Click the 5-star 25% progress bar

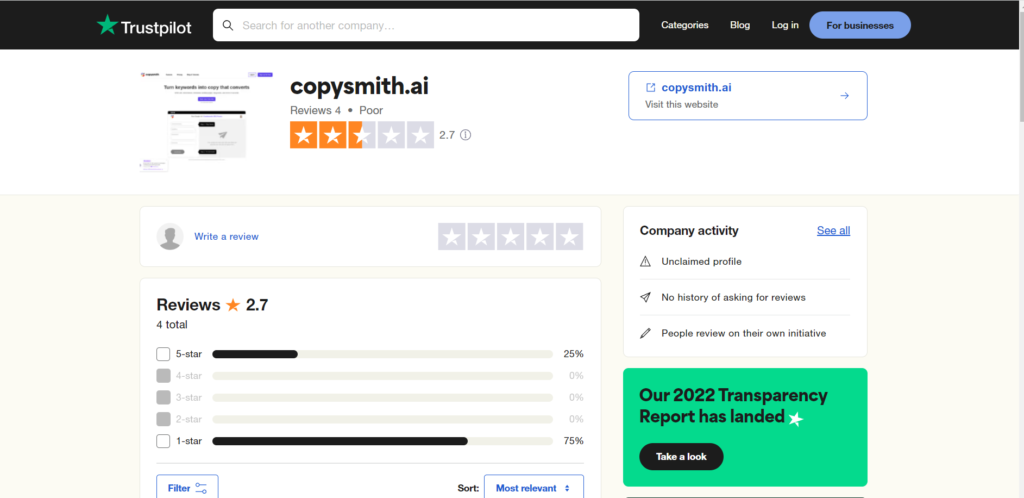click(383, 354)
